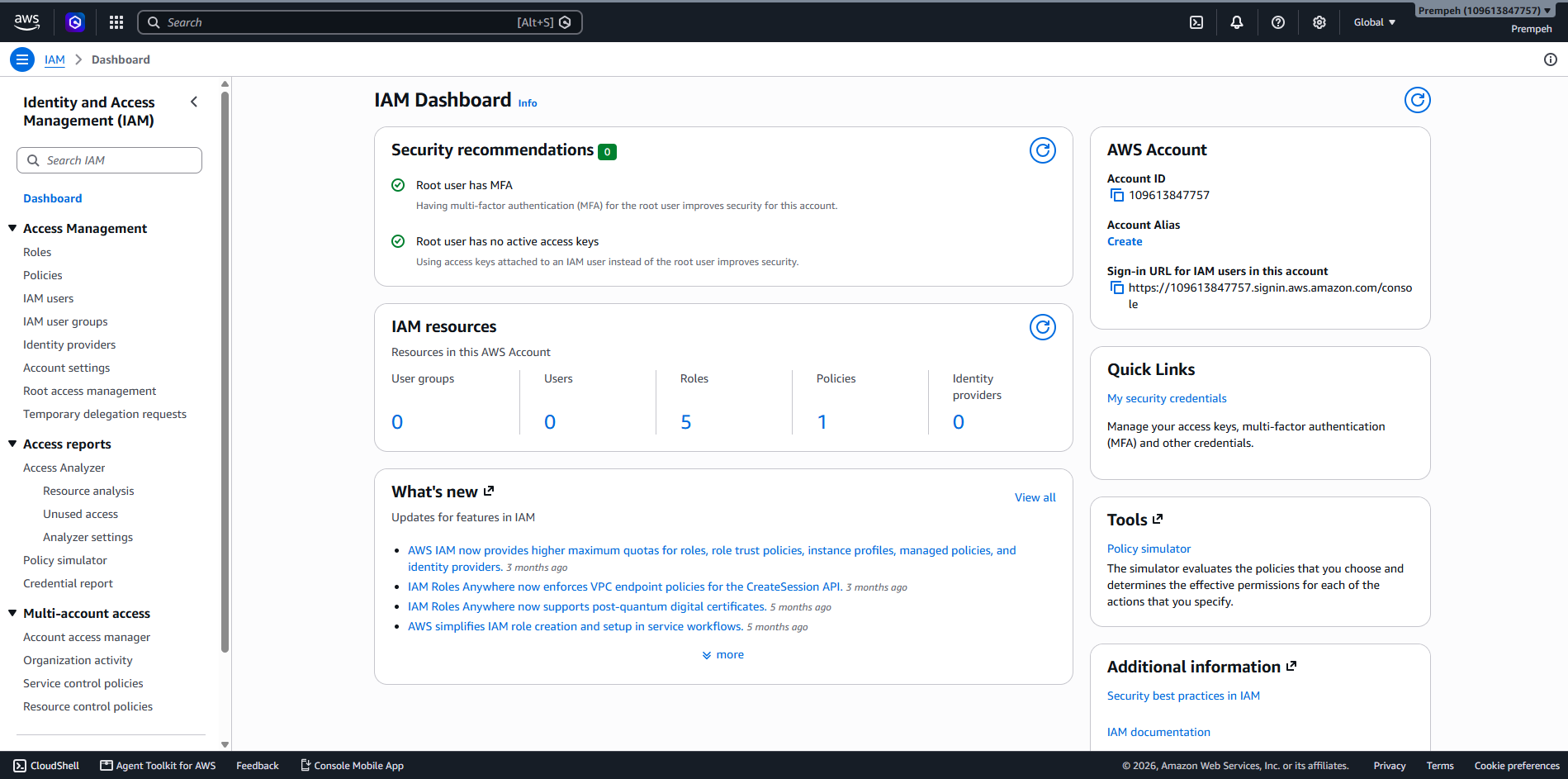Open the Policies count 1

(x=822, y=422)
